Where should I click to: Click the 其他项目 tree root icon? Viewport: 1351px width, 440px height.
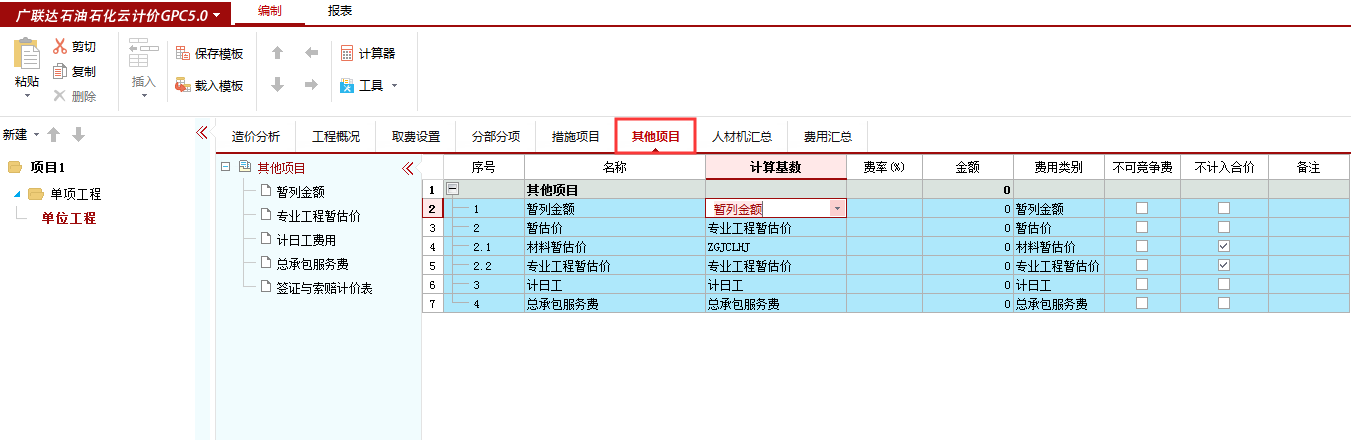[245, 168]
